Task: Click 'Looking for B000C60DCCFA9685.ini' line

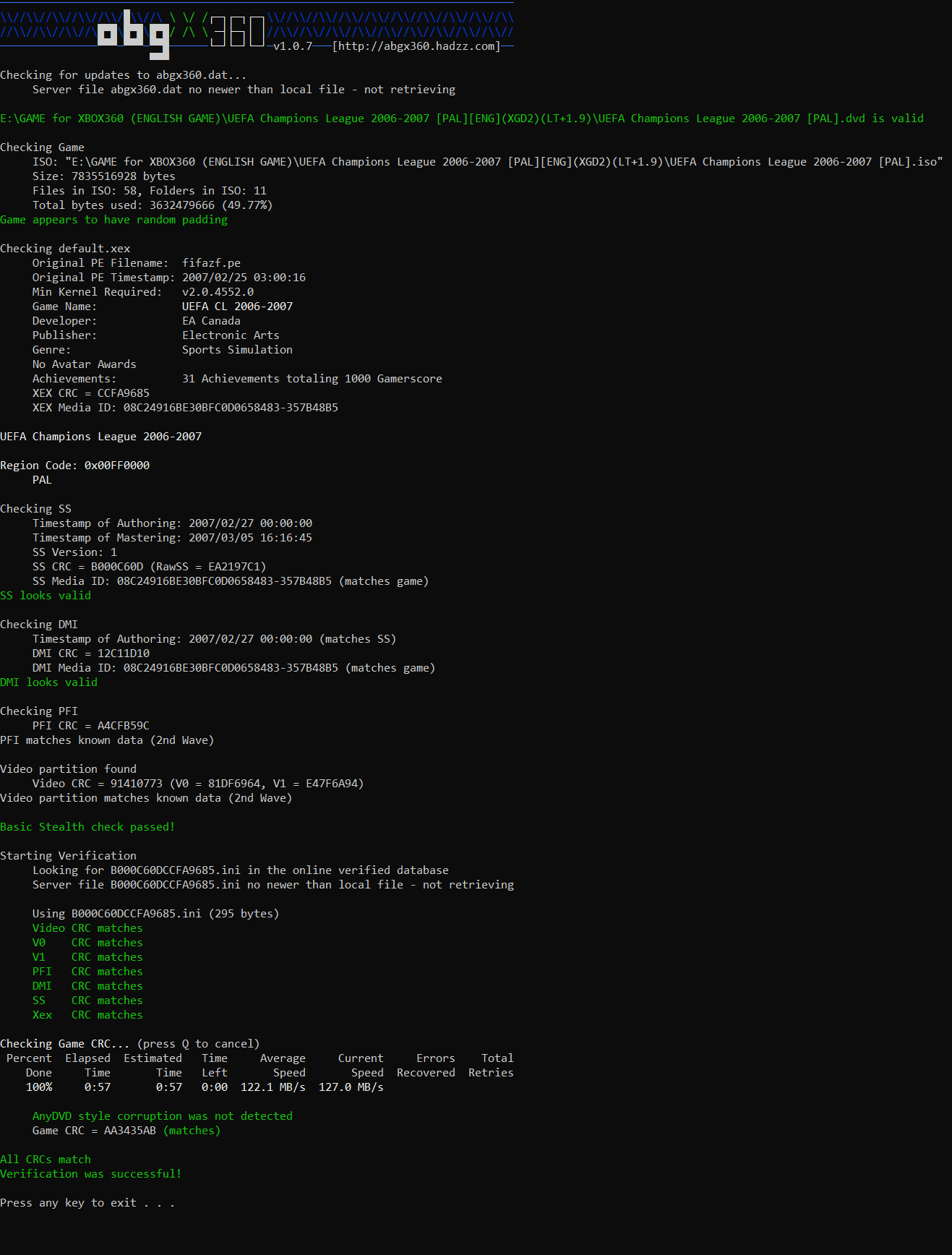Action: (x=241, y=870)
